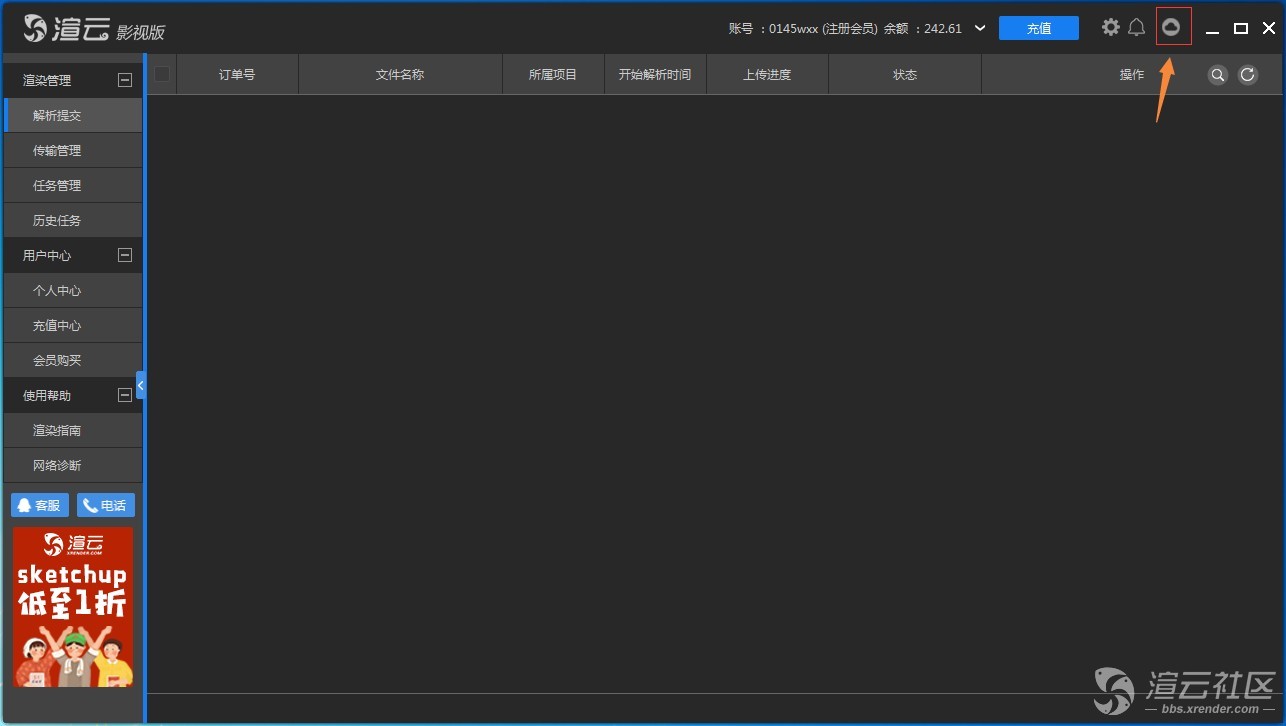Toggle the select-all checkbox in table header
1286x726 pixels.
click(162, 74)
